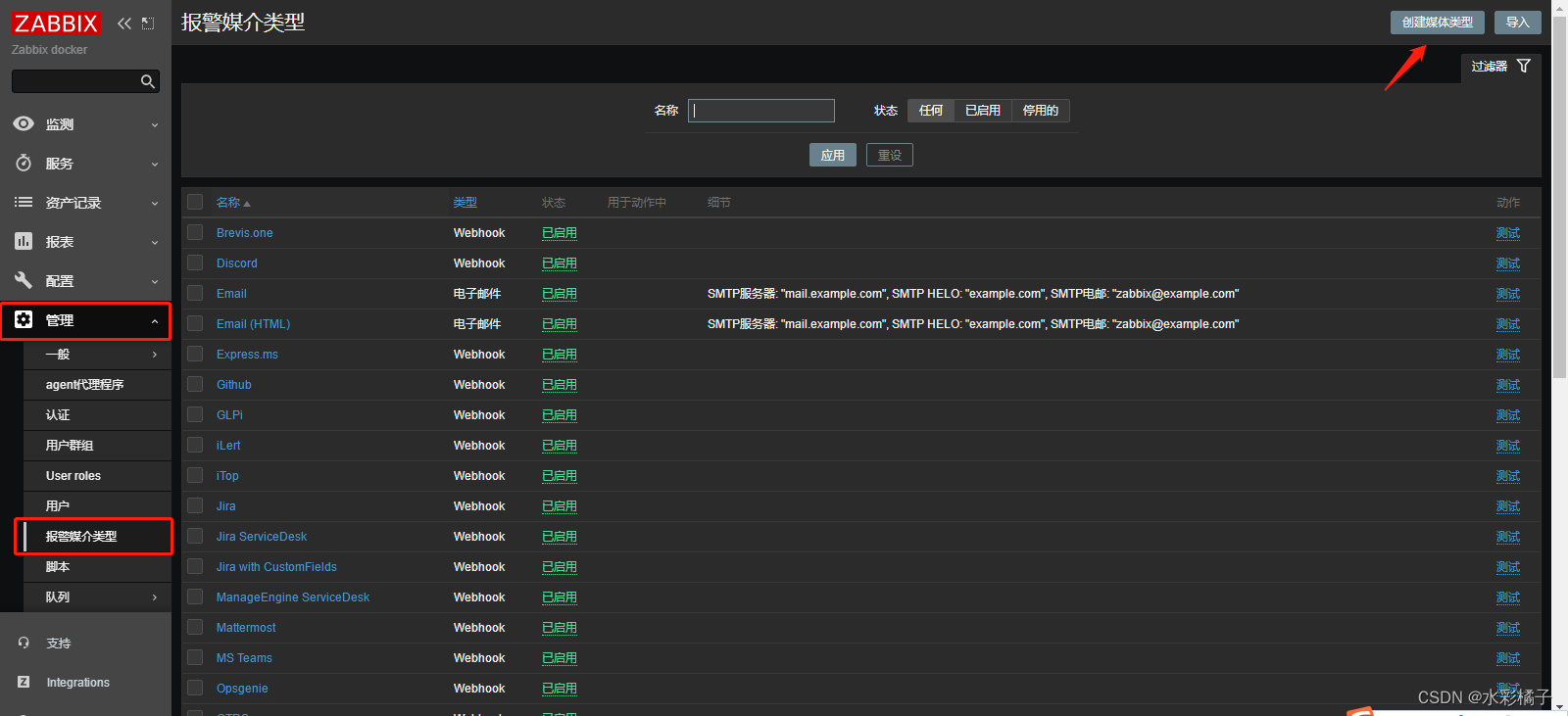Screen dimensions: 1568x716
Task: Click 创建媒体类型 button
Action: coord(1437,23)
